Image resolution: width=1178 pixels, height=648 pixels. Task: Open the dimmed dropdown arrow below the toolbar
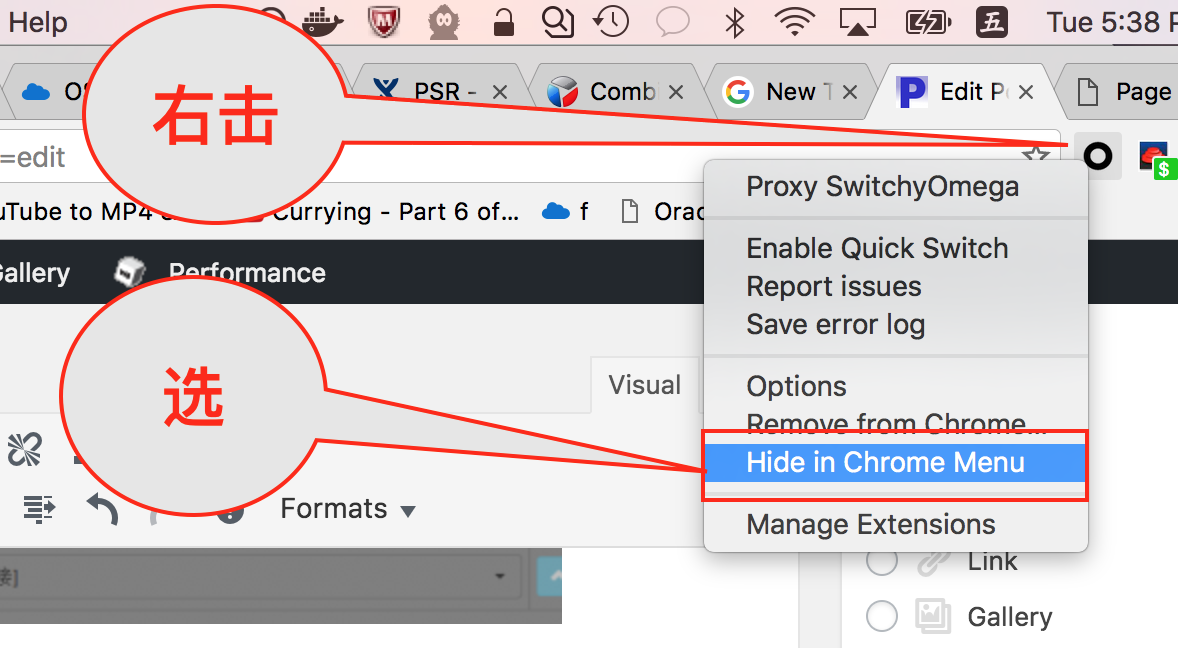500,576
